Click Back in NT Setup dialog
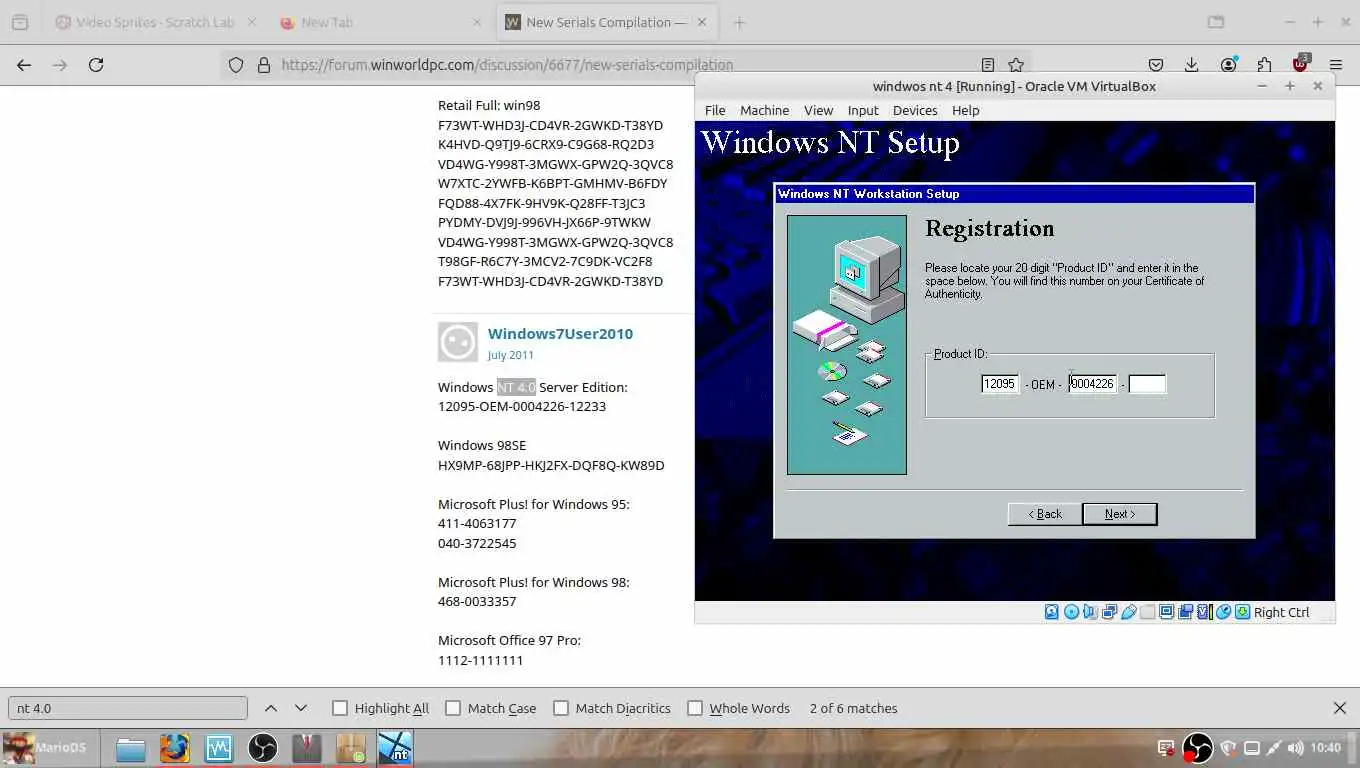This screenshot has height=768, width=1360. coord(1044,514)
